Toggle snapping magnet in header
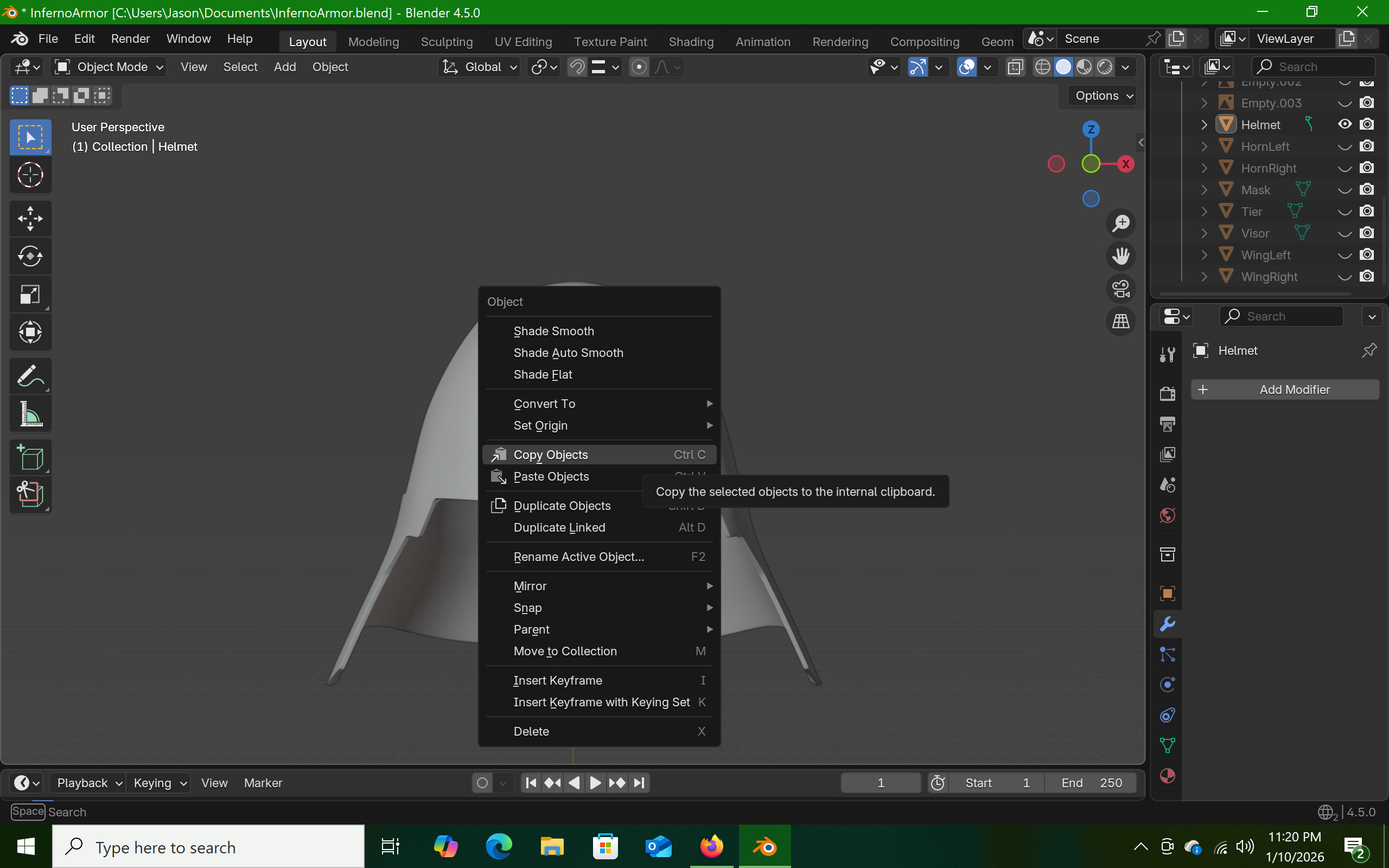The width and height of the screenshot is (1389, 868). coord(577,67)
